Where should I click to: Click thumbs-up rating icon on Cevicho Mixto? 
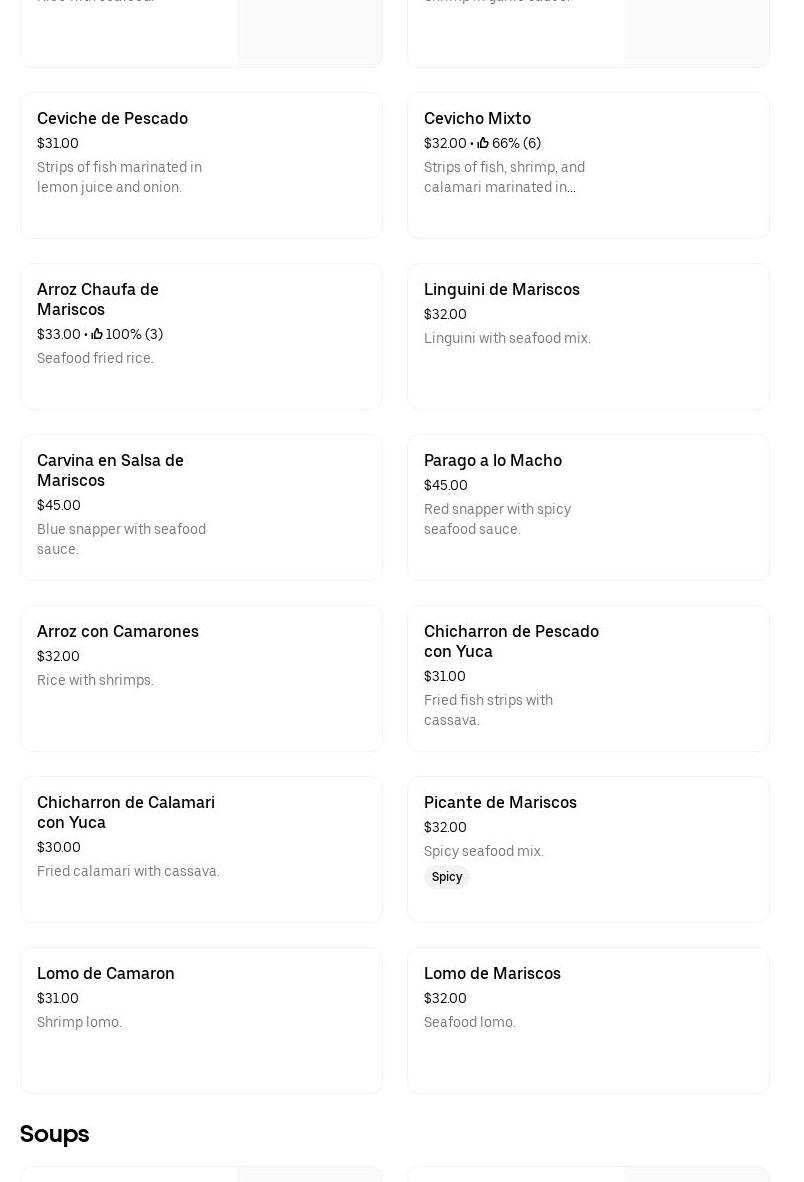[483, 144]
